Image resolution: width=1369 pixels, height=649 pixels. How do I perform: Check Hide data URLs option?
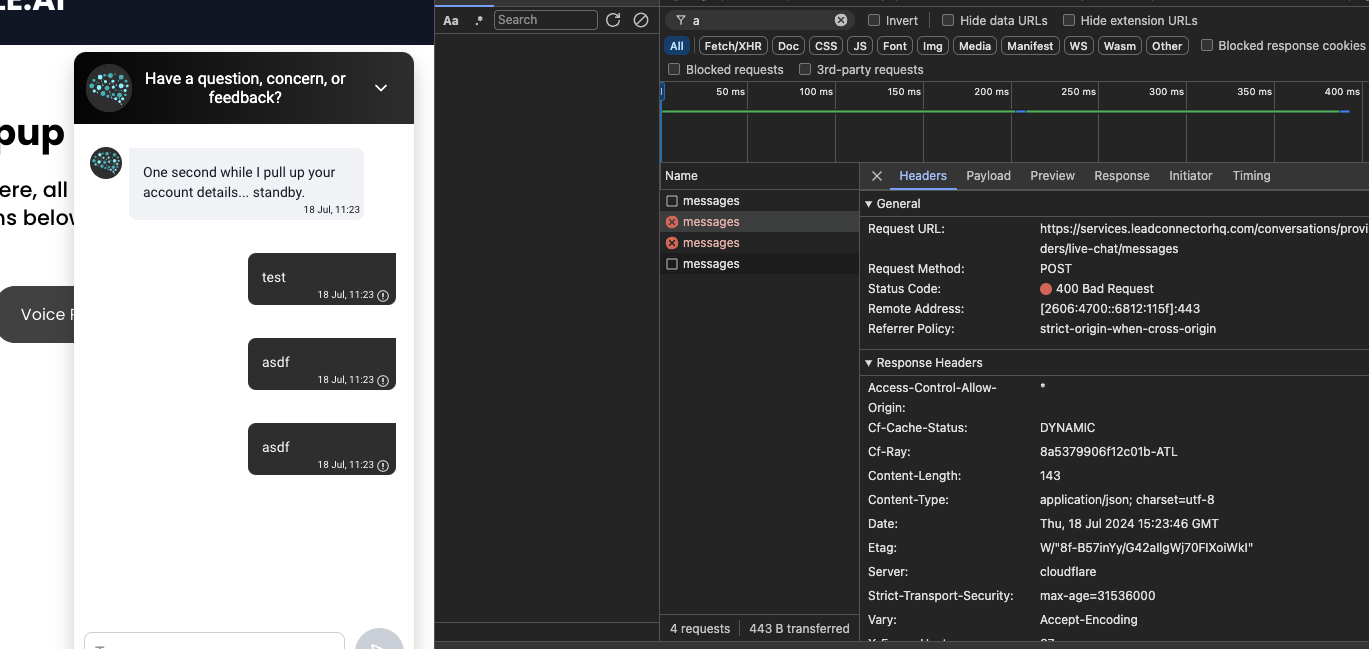(x=948, y=20)
